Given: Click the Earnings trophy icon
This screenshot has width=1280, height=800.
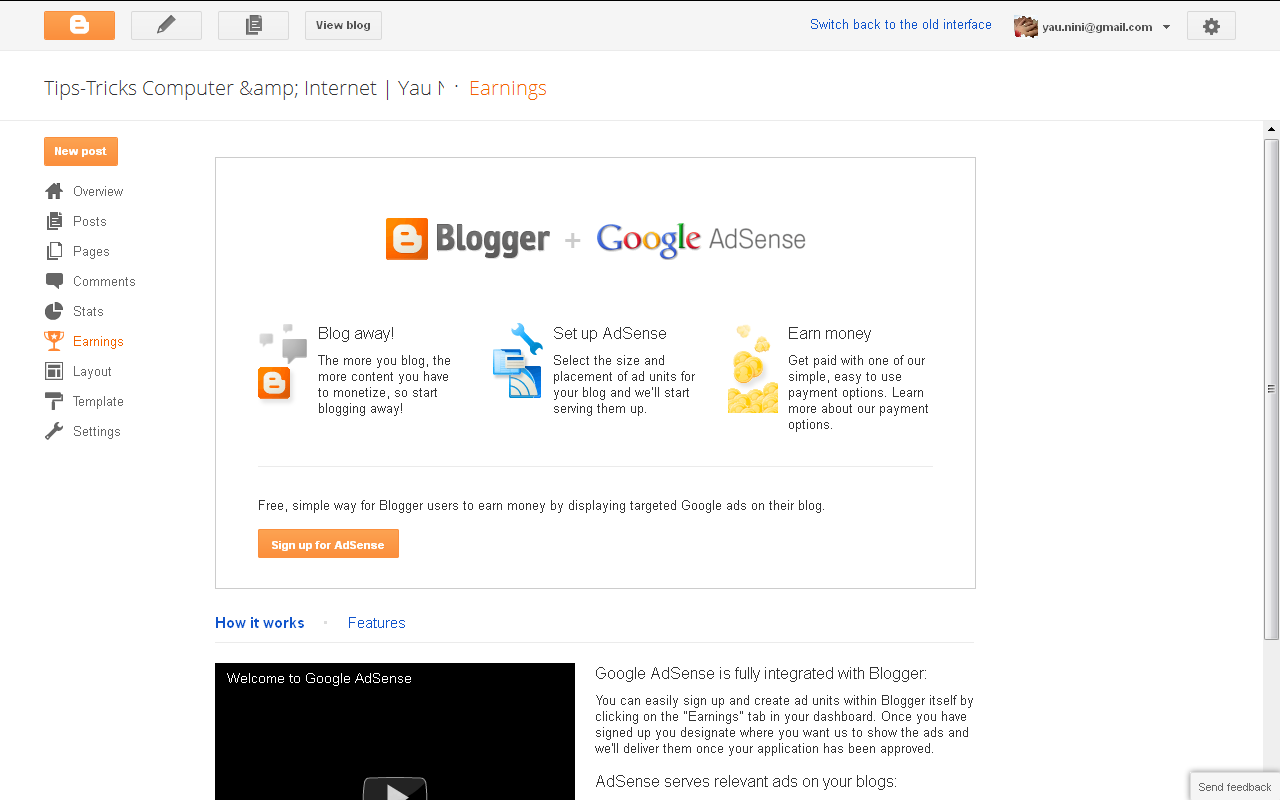Looking at the screenshot, I should [54, 341].
